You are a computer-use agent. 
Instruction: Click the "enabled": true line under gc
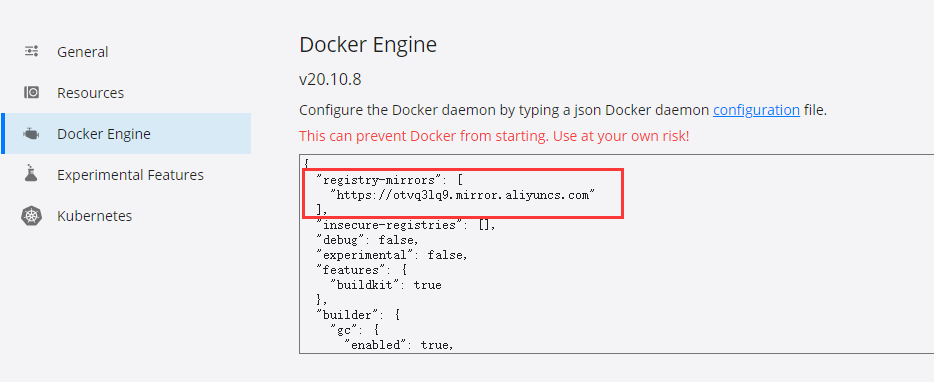coord(398,344)
